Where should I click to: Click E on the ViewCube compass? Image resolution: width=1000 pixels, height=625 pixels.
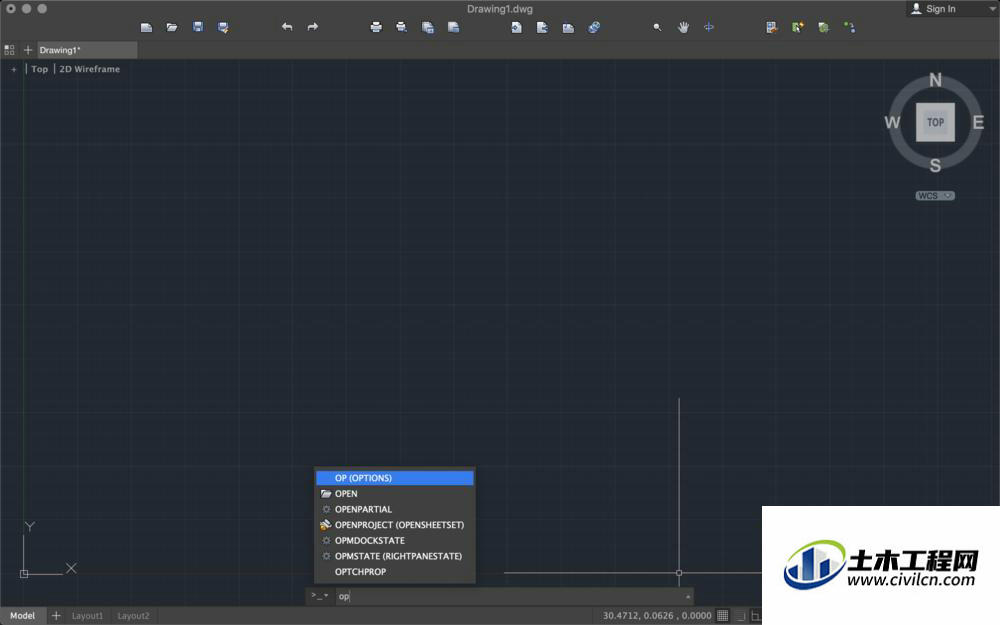point(978,122)
